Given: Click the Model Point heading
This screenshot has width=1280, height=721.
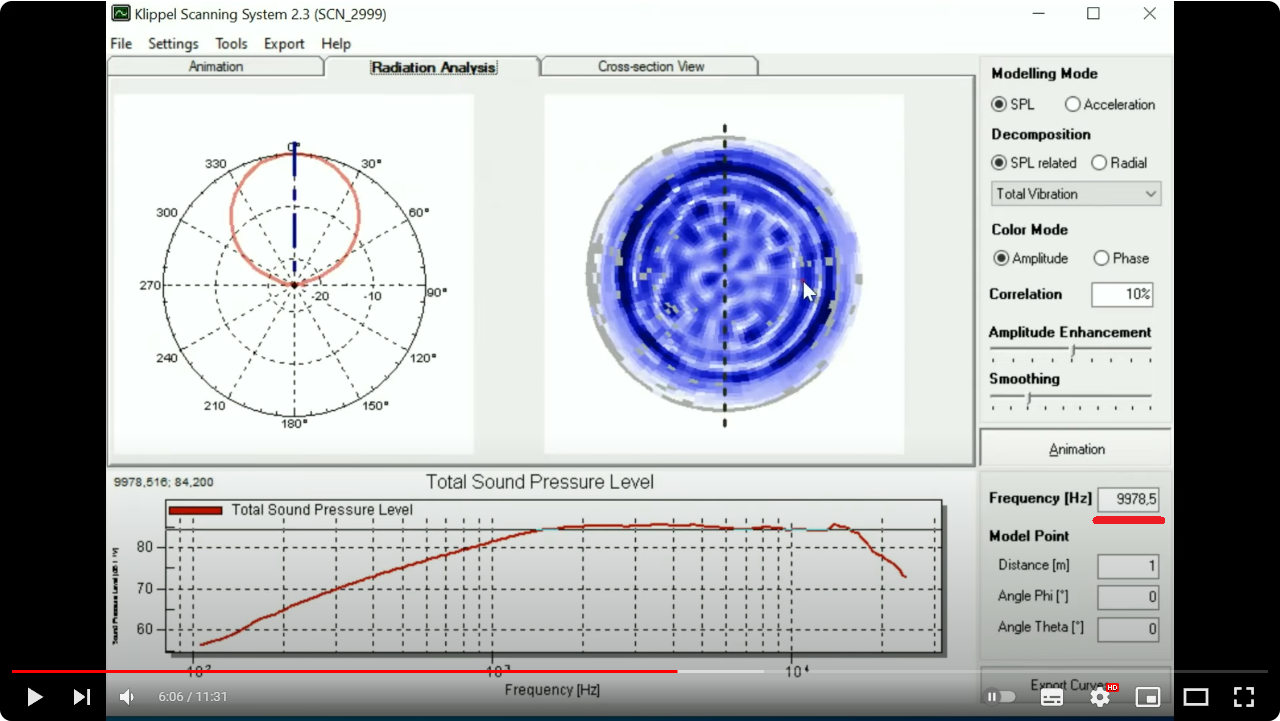Looking at the screenshot, I should click(1029, 536).
